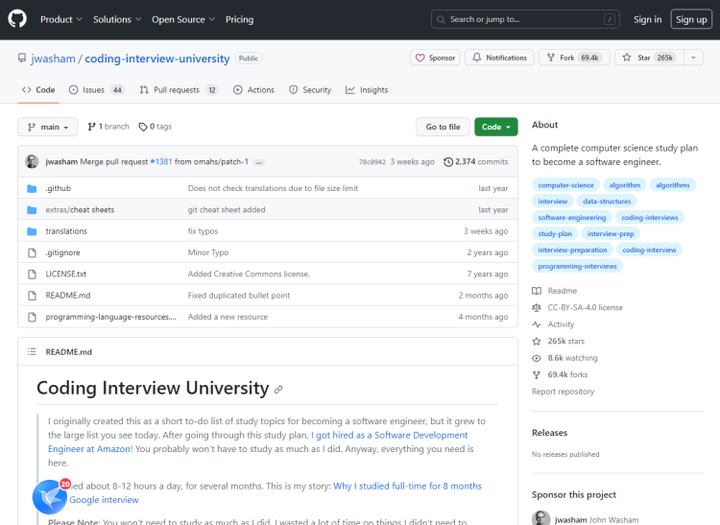This screenshot has width=720, height=525.
Task: Click the heart Sponsor icon
Action: pos(420,58)
